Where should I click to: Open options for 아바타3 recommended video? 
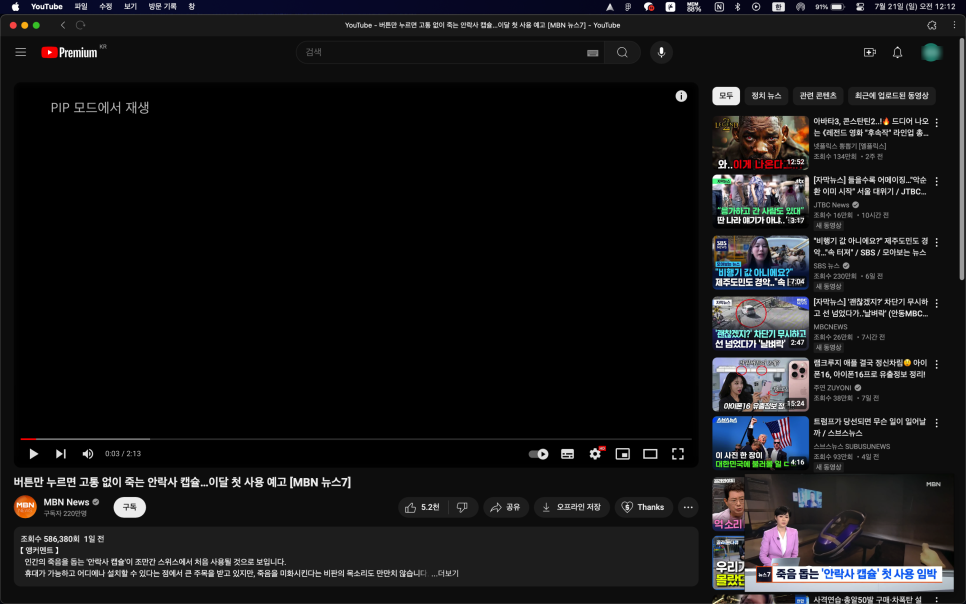coord(936,123)
